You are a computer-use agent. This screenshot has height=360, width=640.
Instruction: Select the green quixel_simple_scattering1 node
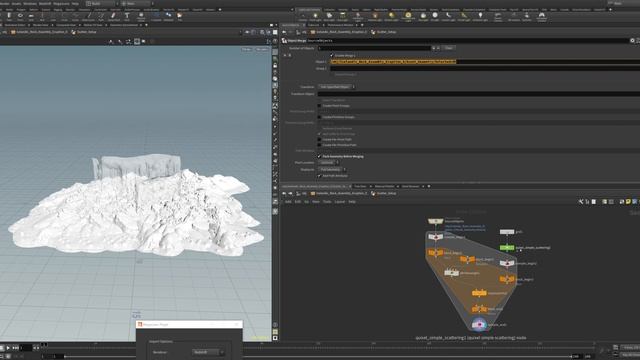(x=507, y=247)
